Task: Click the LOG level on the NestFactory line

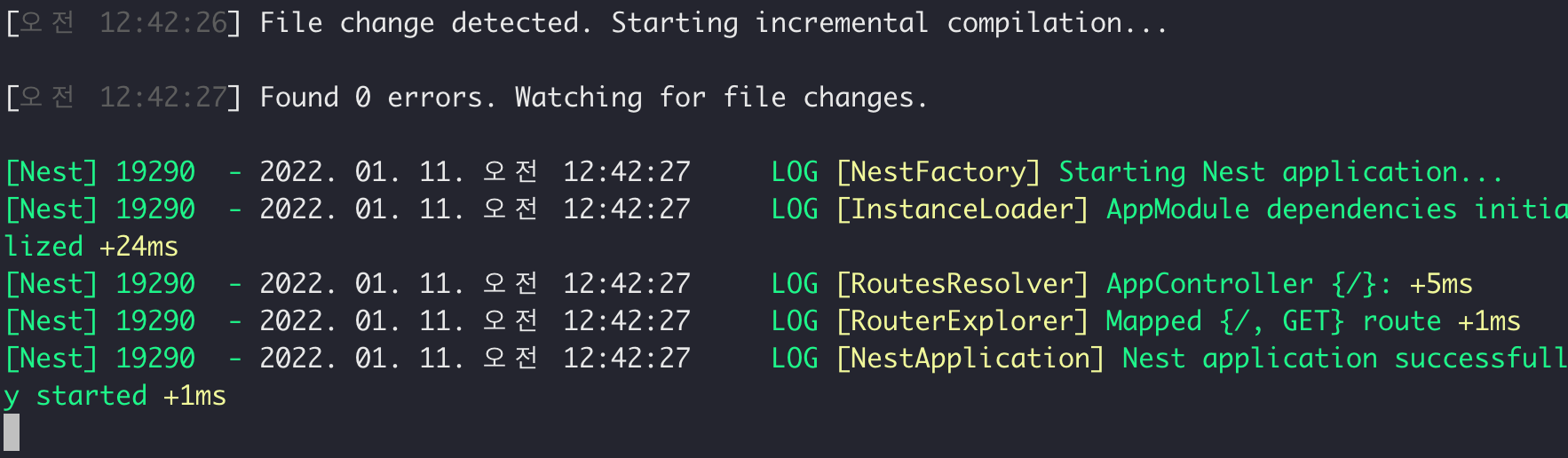Action: (x=795, y=172)
